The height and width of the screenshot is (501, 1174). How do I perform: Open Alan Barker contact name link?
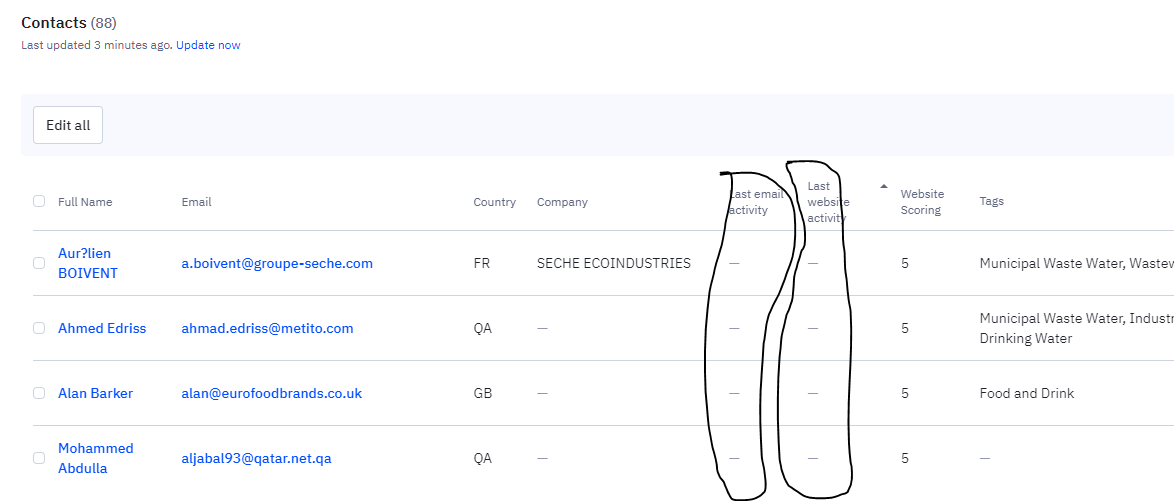click(x=95, y=393)
